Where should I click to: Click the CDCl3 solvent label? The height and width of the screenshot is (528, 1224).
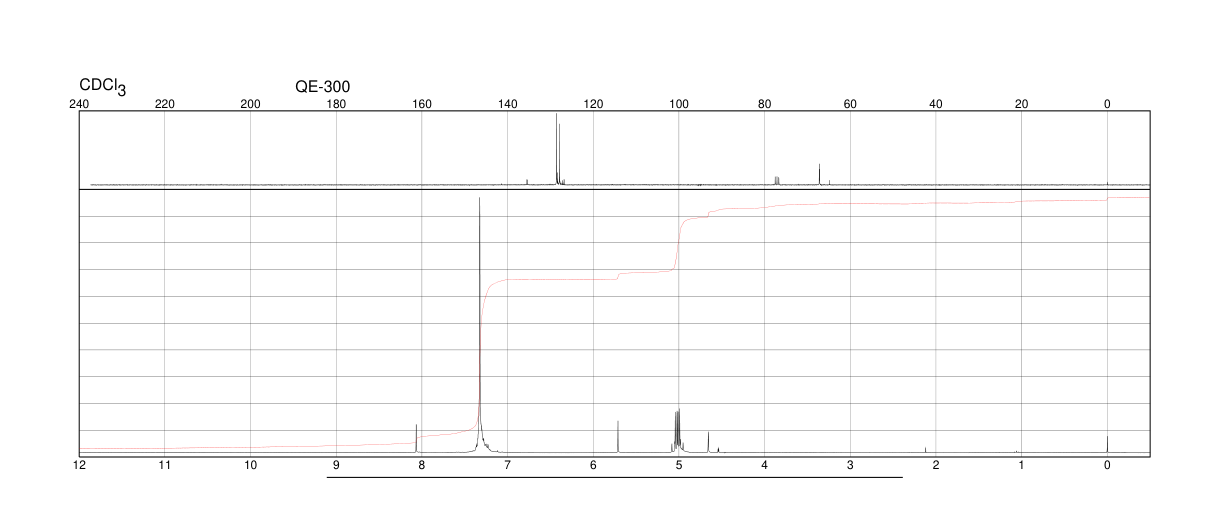click(103, 87)
